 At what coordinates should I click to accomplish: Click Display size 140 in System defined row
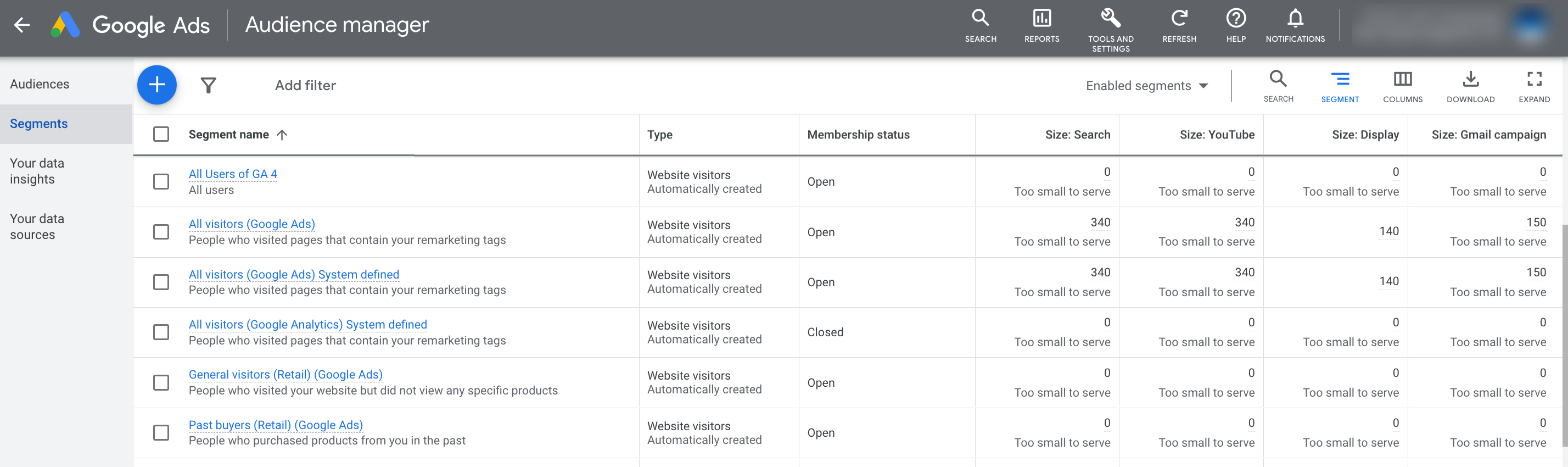1388,281
